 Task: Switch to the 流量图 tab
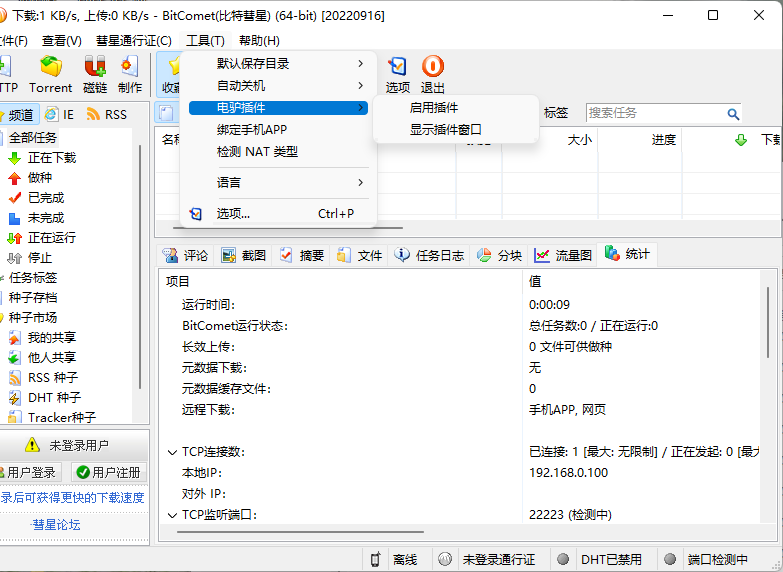click(x=562, y=255)
